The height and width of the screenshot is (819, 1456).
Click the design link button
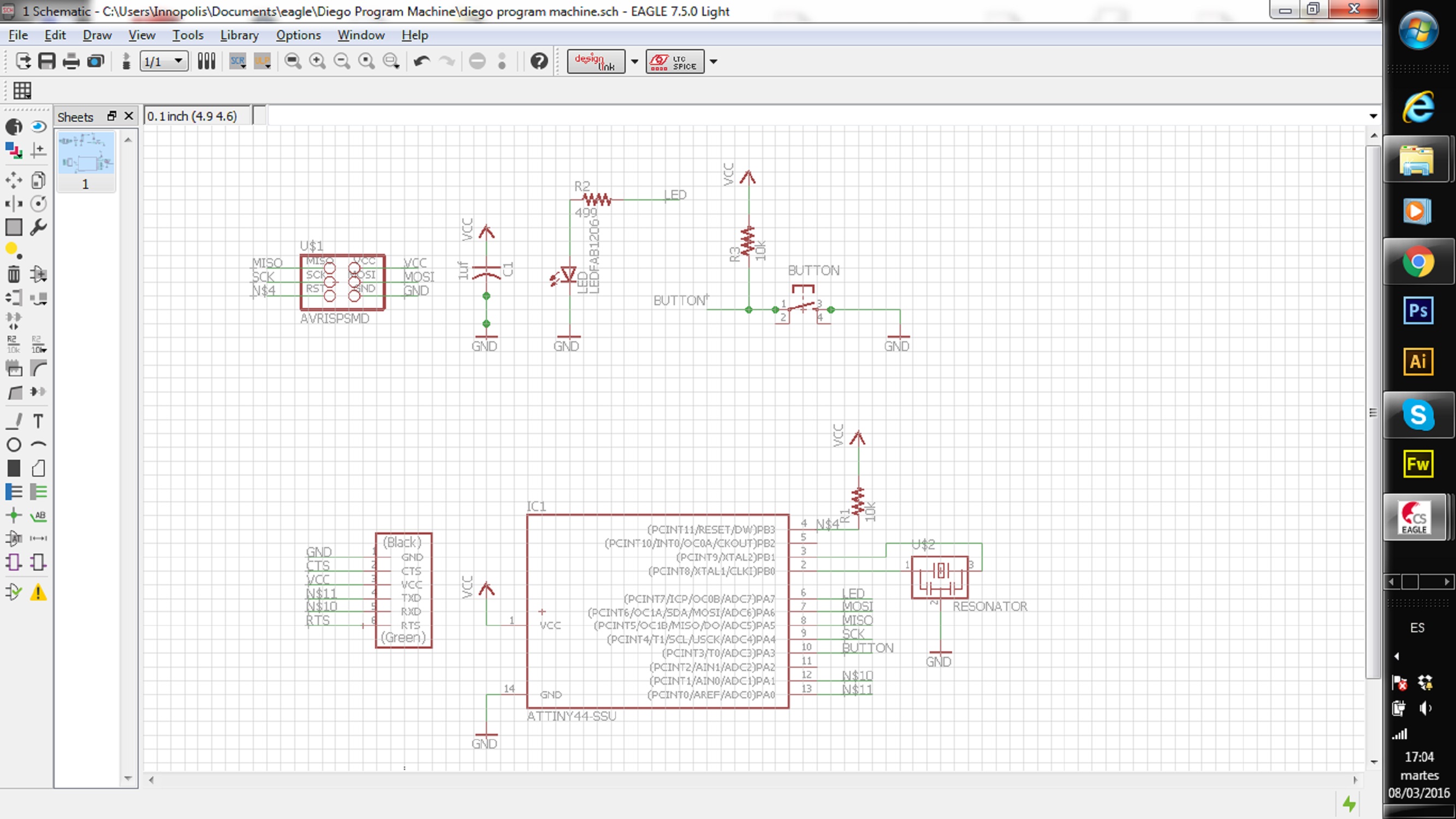(596, 61)
